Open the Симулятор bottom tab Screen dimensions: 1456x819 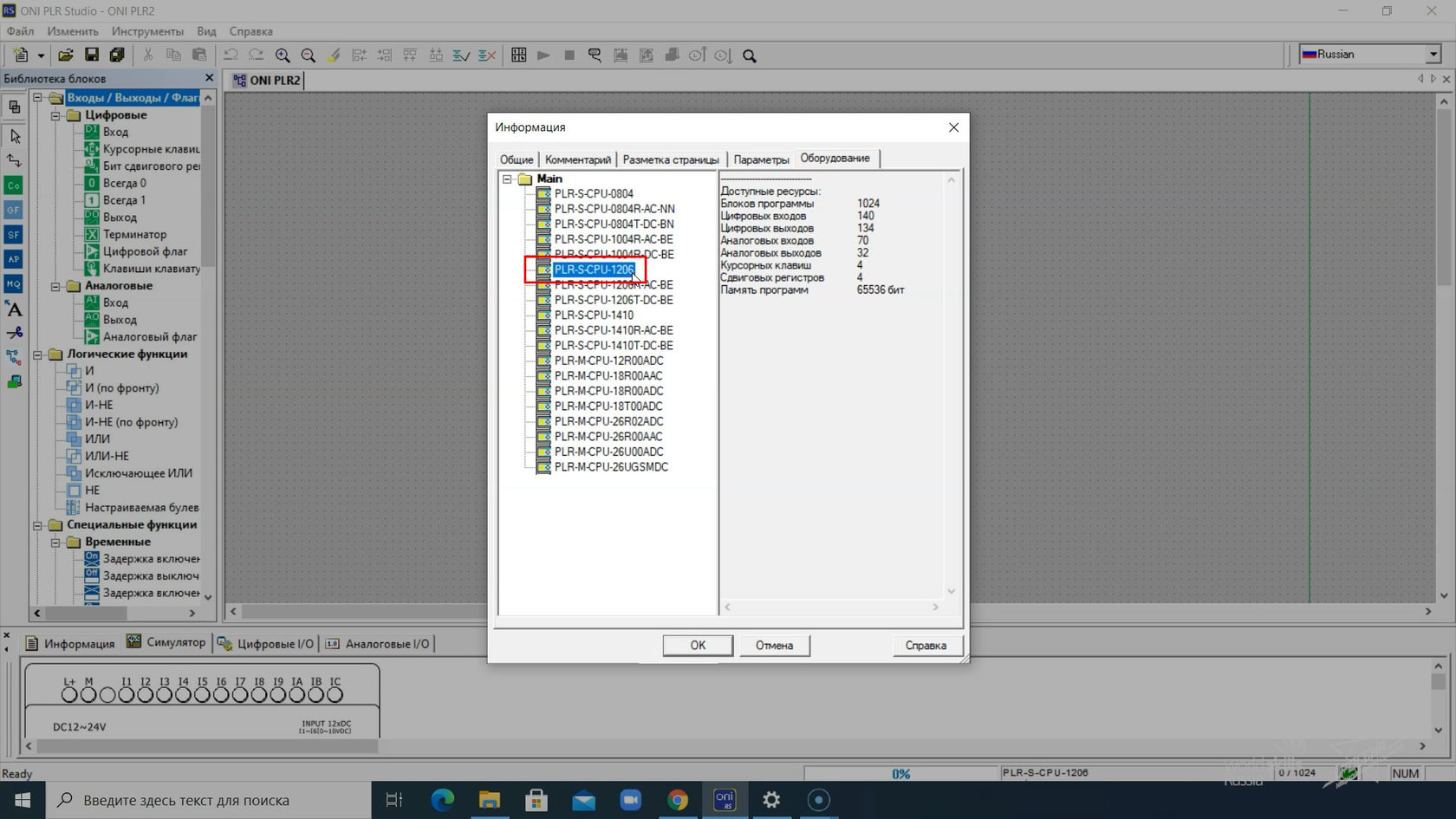coord(166,642)
